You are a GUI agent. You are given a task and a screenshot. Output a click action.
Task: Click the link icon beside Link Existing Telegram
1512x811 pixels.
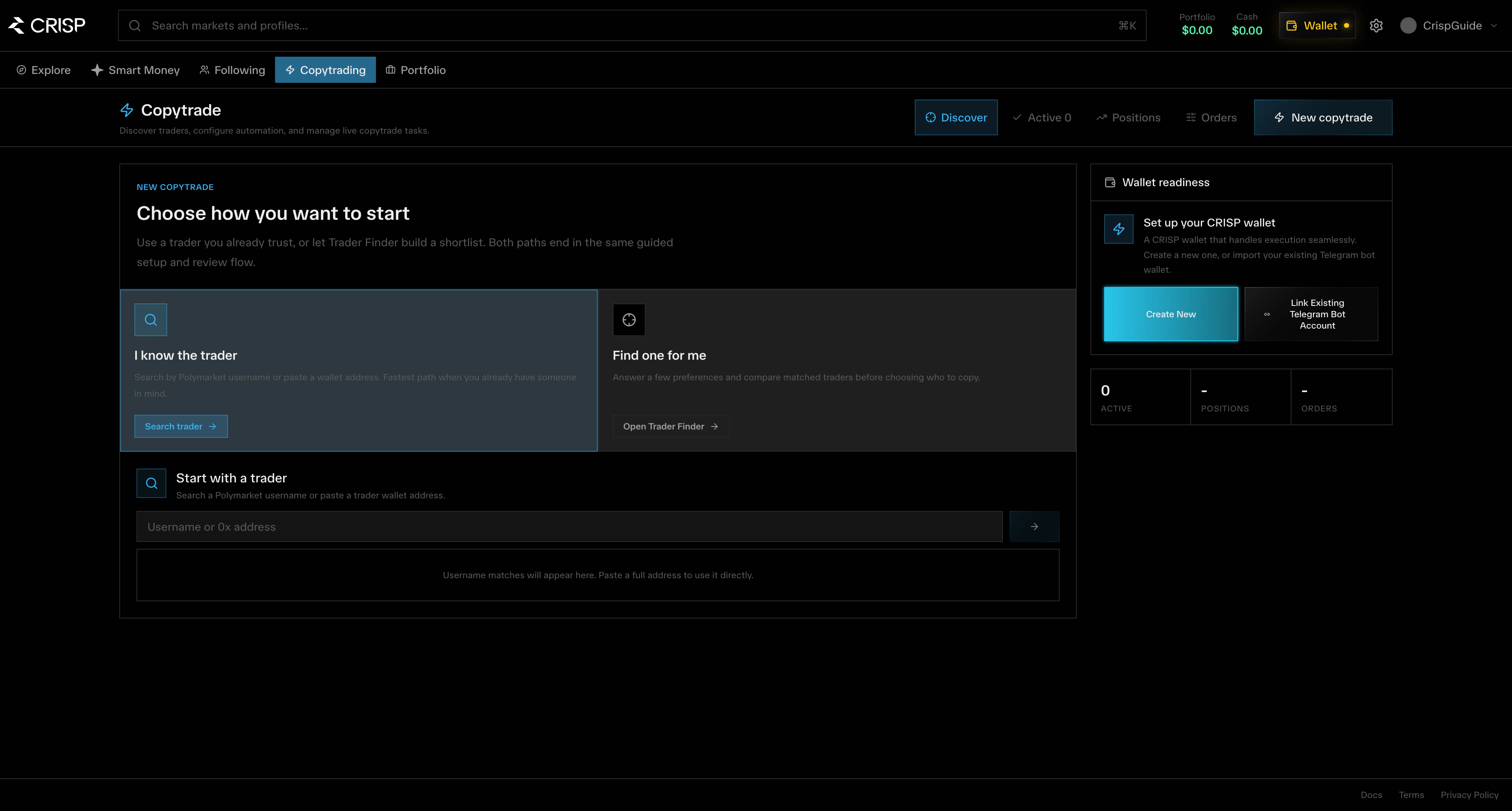[1267, 314]
